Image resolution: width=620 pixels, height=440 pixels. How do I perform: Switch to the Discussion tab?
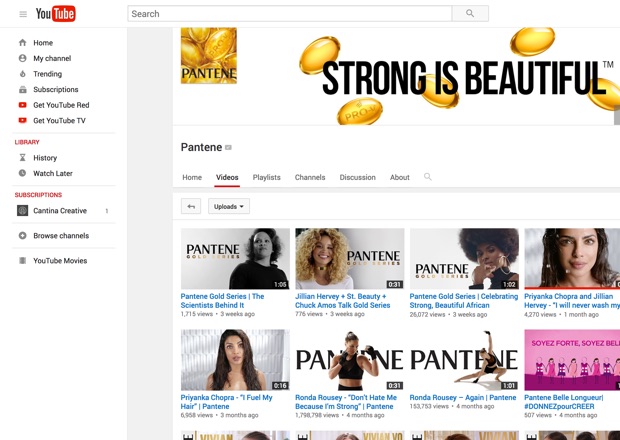357,178
